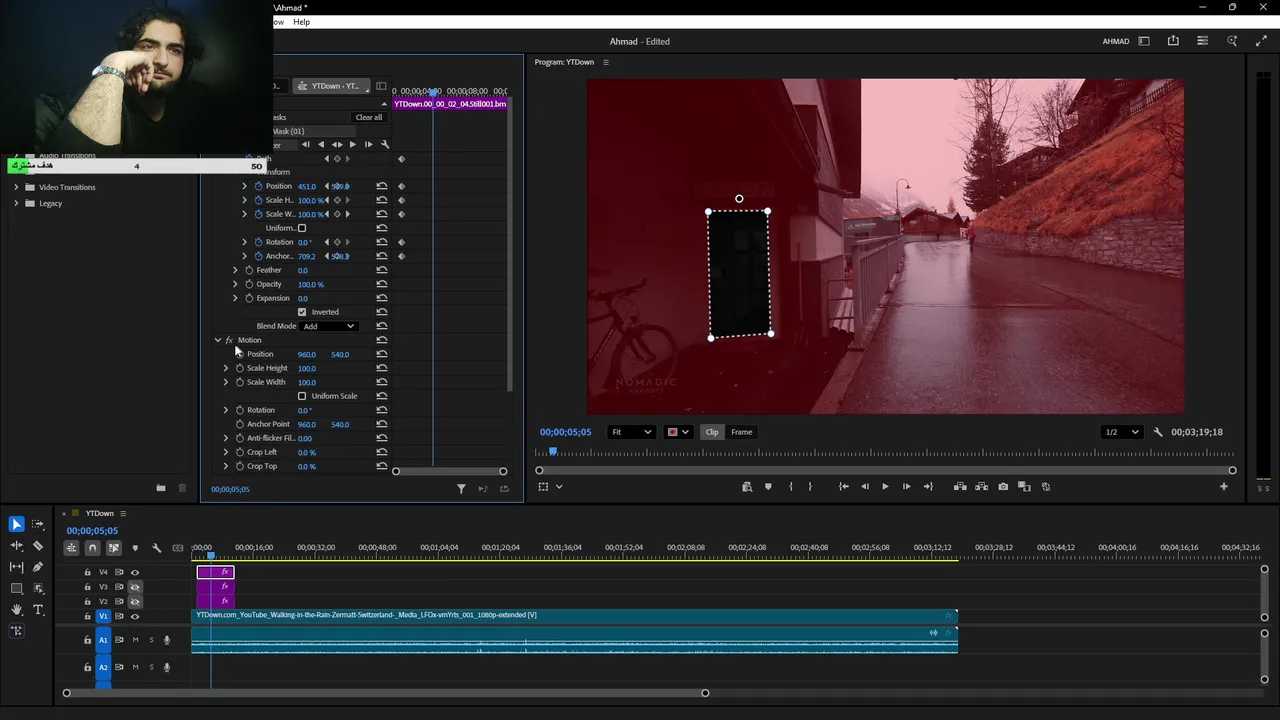Mute audio track A1
Viewport: 1280px width, 720px height.
135,640
